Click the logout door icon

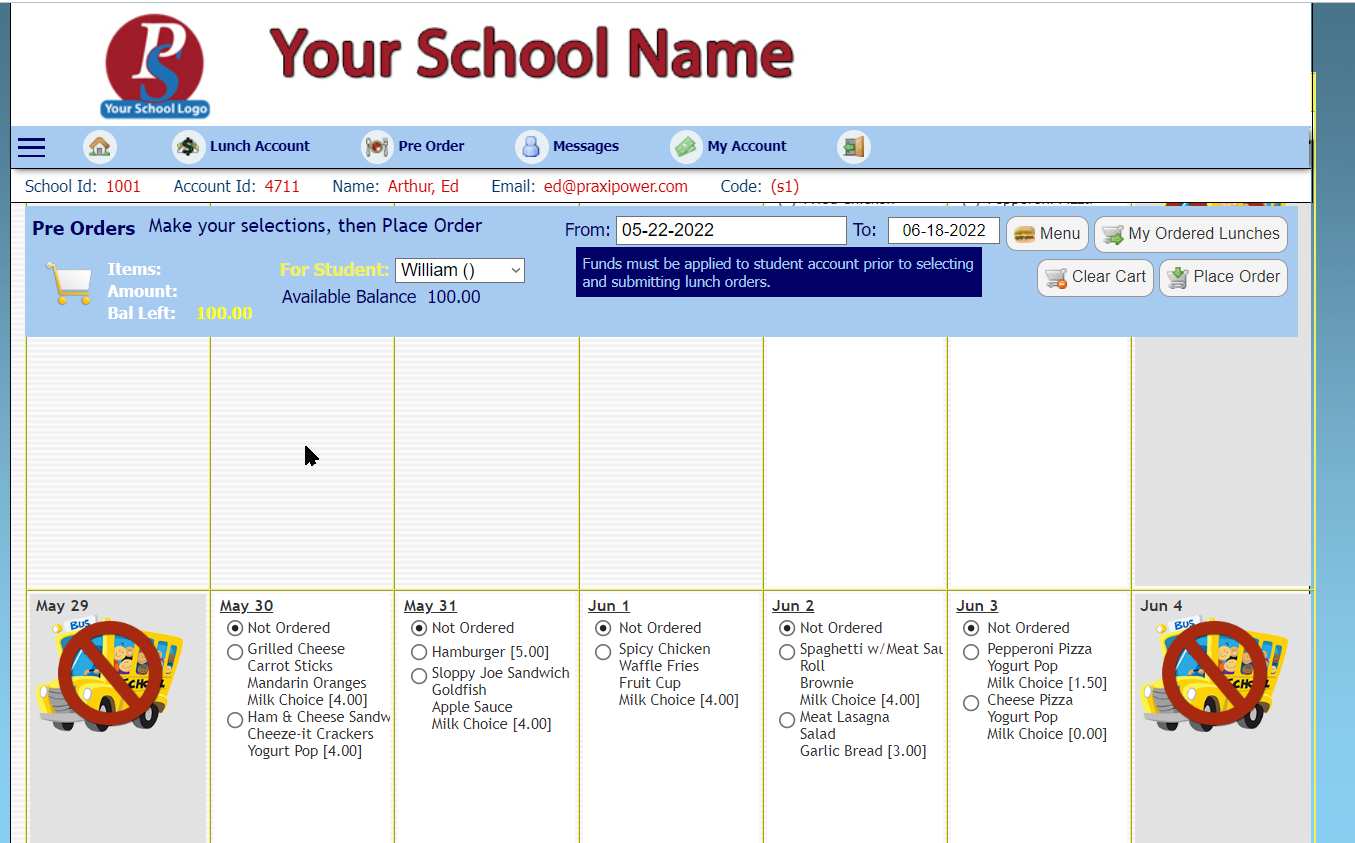click(853, 147)
